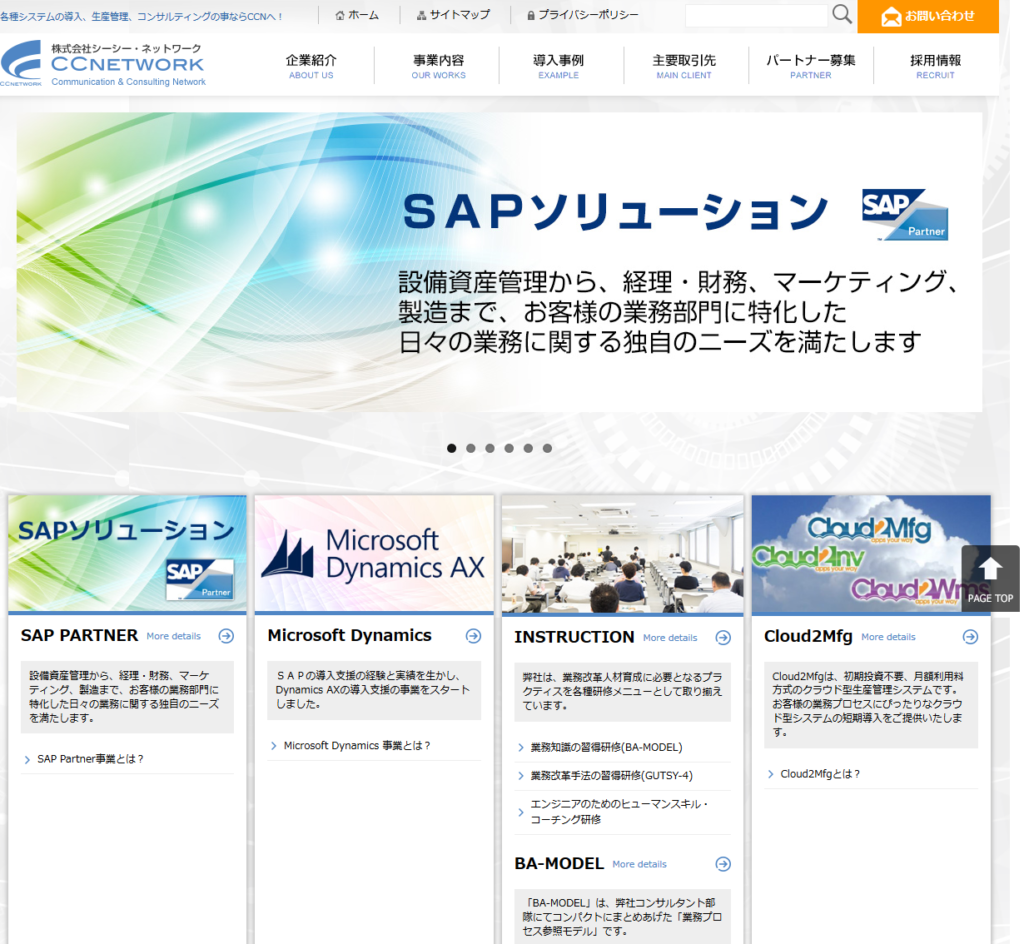The image size is (1024, 944).
Task: Click the PAGE TOP arrow button
Action: click(990, 579)
